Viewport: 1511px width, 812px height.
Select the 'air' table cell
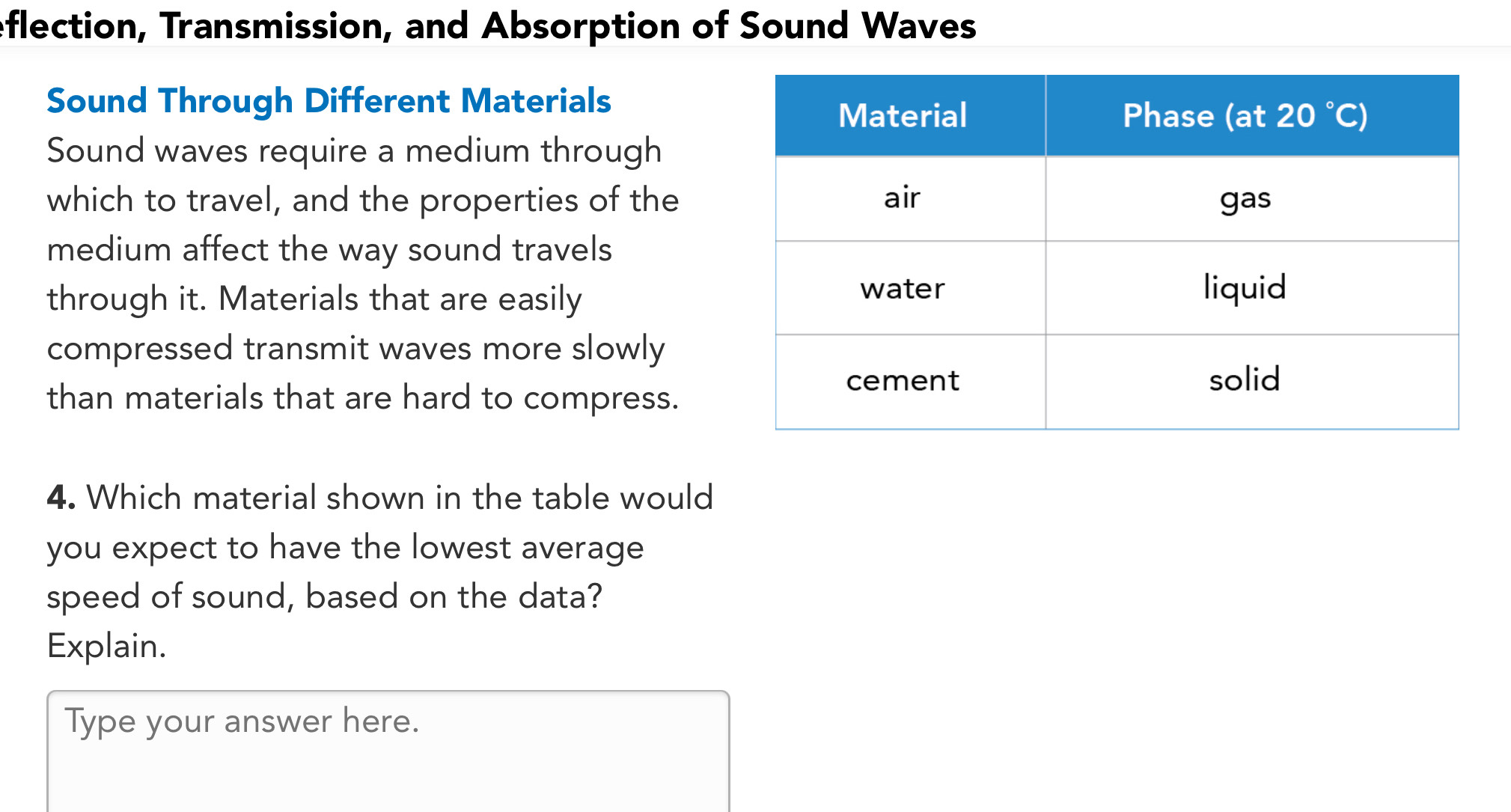pyautogui.click(x=902, y=198)
